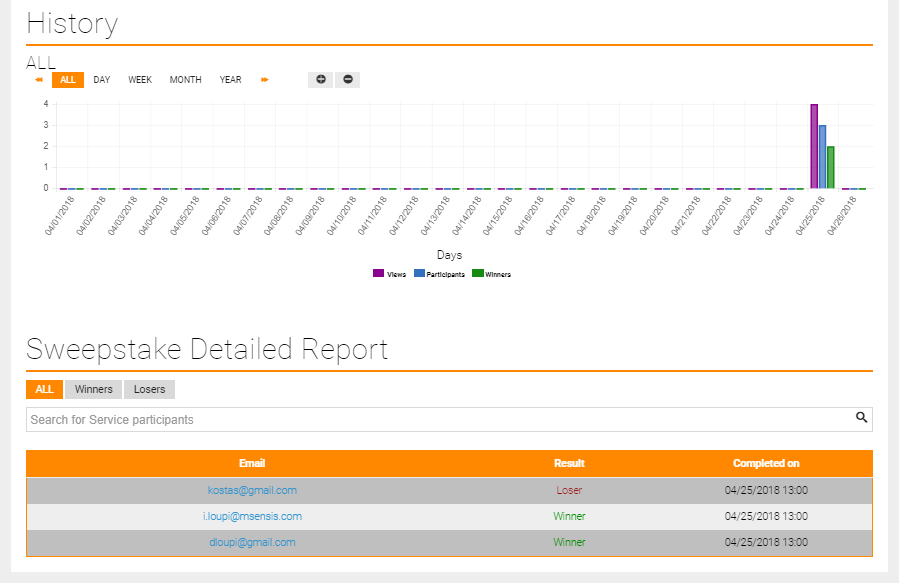Click the green Winners bar for 04/25/2018

pyautogui.click(x=831, y=167)
